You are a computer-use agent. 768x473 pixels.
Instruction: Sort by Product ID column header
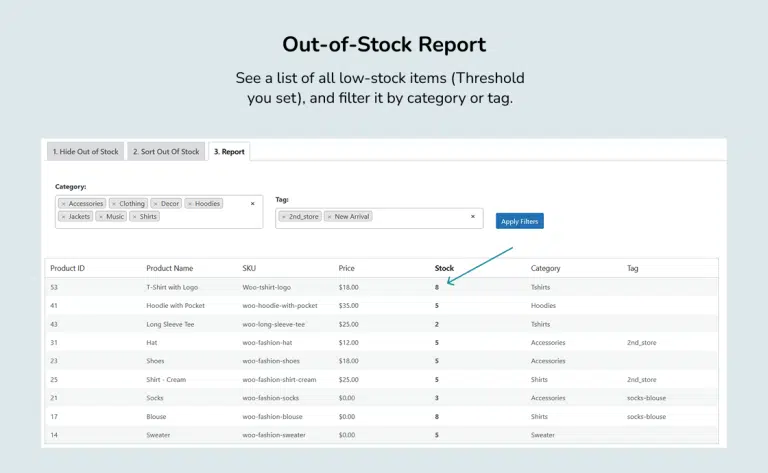[x=68, y=268]
